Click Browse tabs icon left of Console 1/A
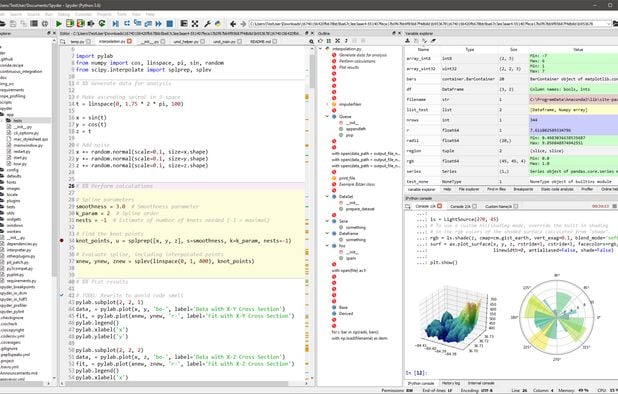Image resolution: width=618 pixels, height=394 pixels. pyautogui.click(x=408, y=206)
